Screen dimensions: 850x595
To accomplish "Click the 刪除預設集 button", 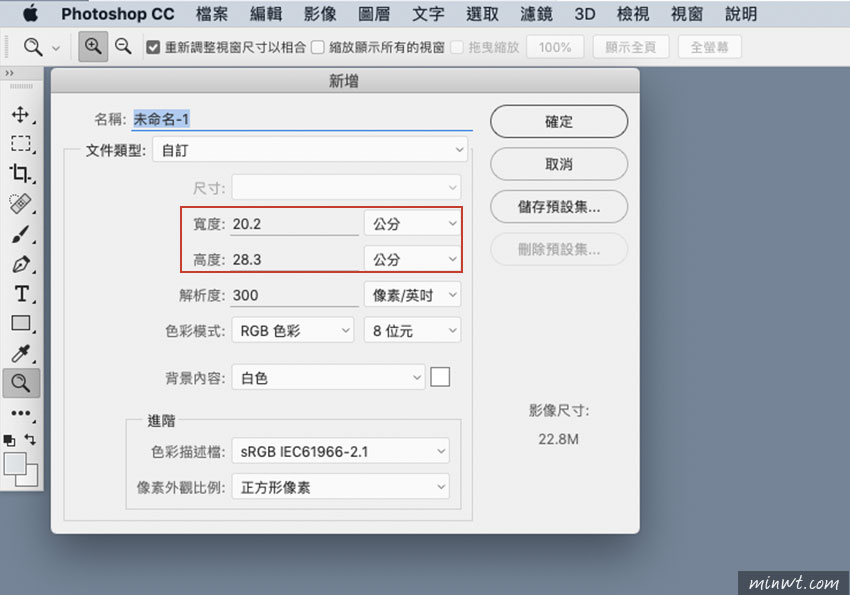I will [559, 249].
